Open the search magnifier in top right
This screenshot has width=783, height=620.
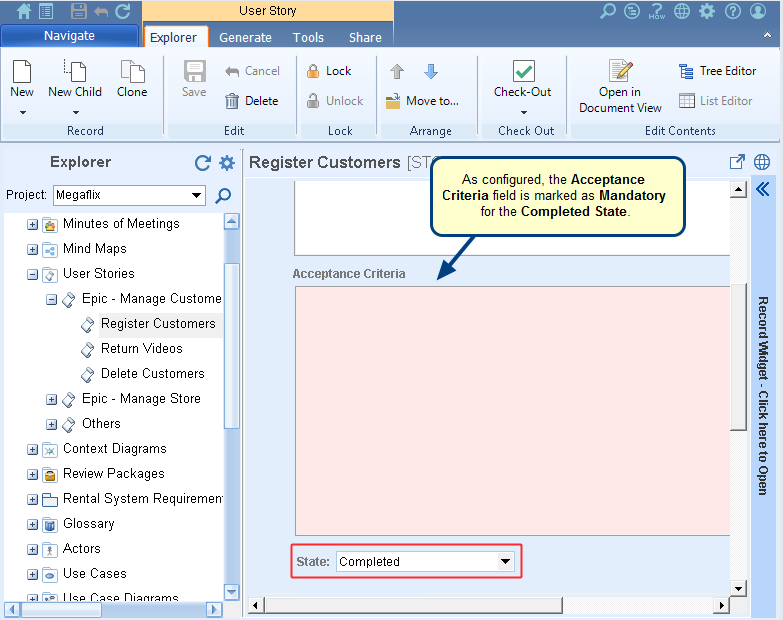(x=608, y=11)
